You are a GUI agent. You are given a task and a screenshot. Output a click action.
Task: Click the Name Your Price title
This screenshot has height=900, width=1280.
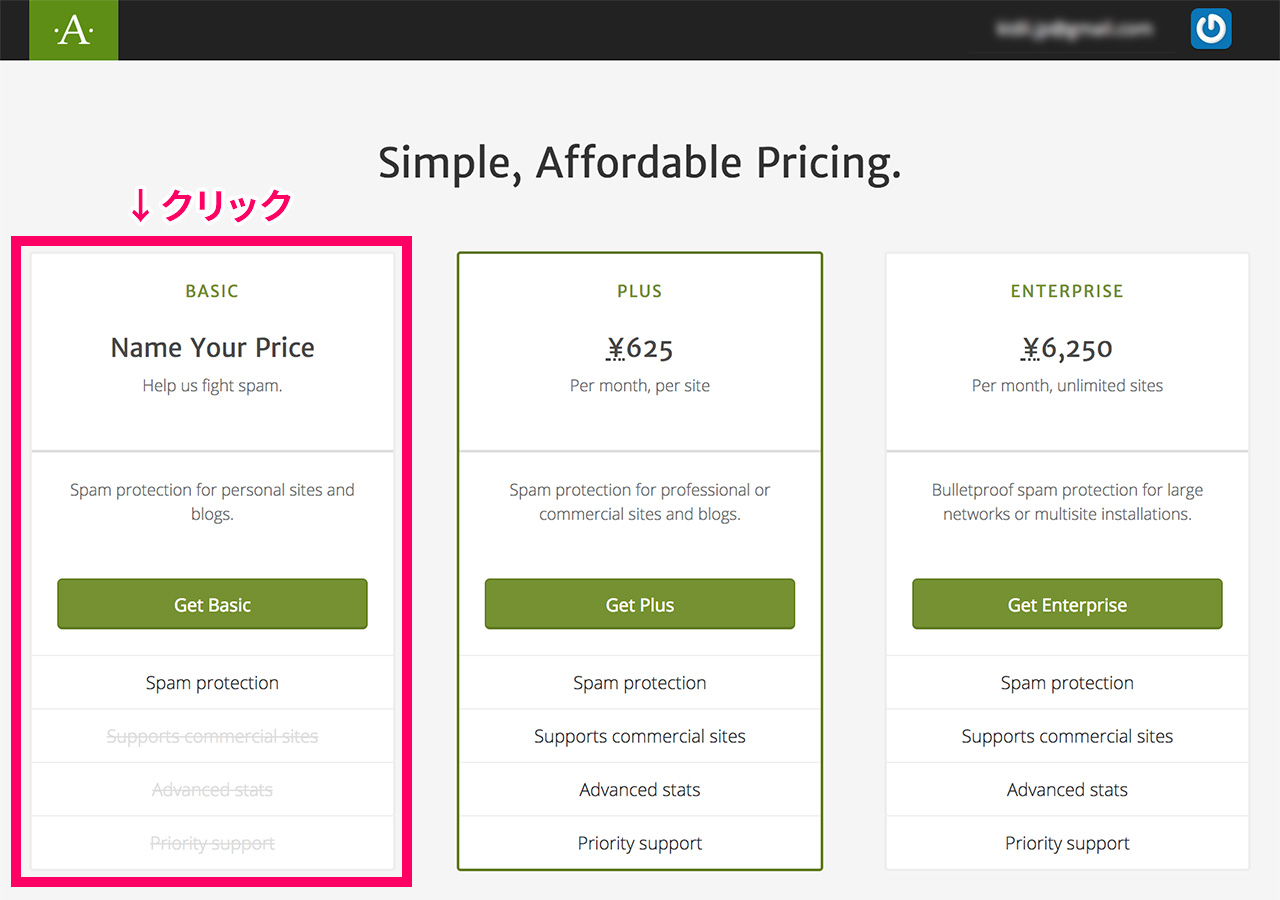coord(212,347)
